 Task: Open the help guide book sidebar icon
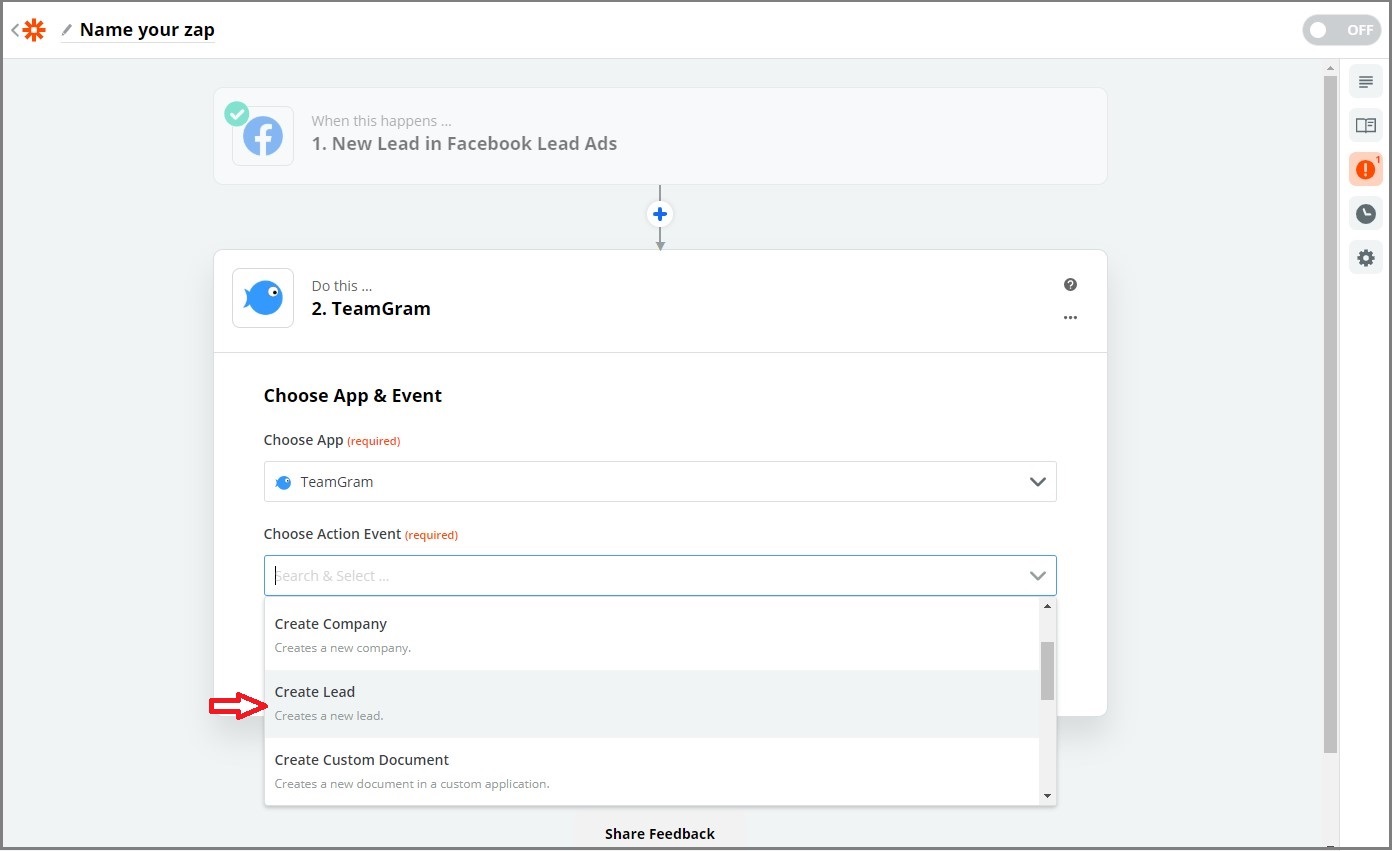pos(1366,125)
